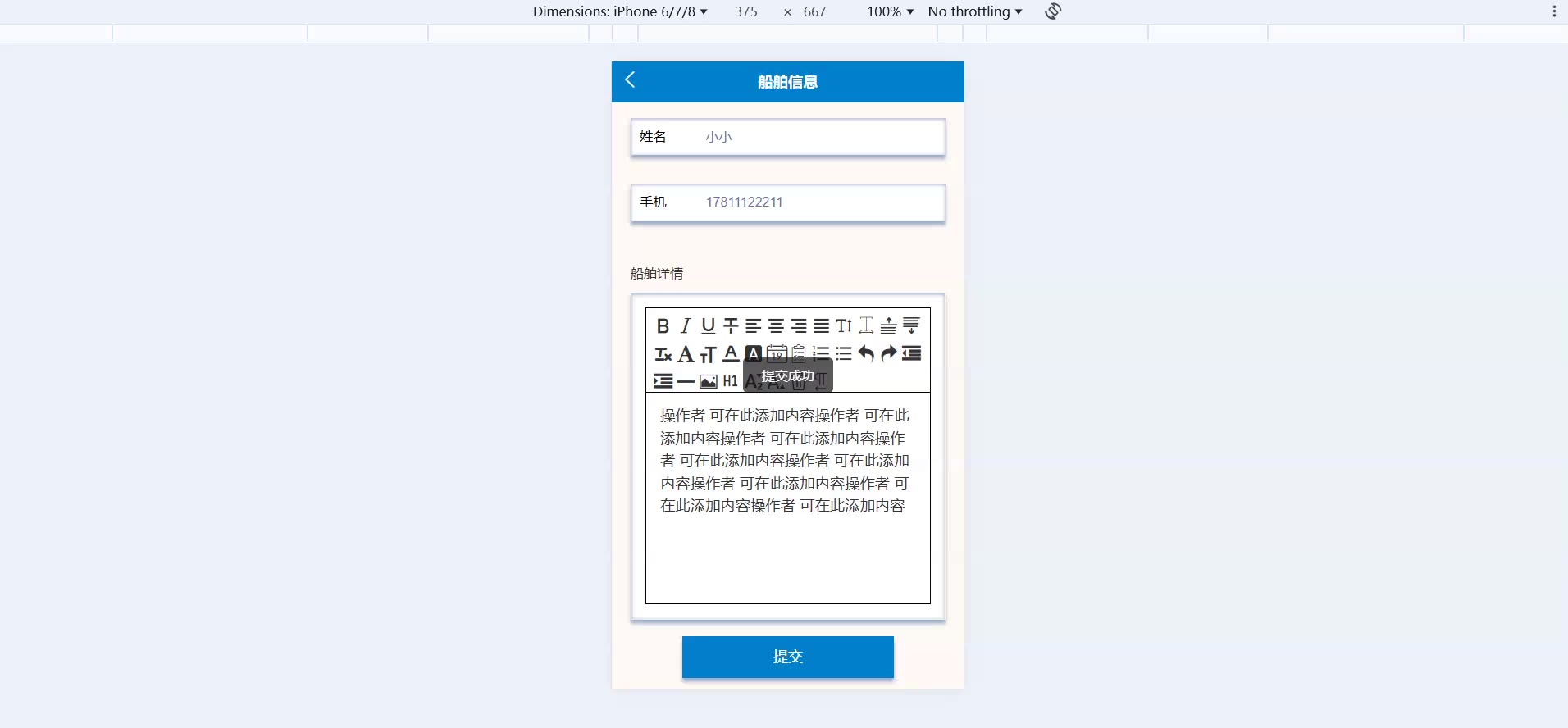Click inside the rich text content area
The height and width of the screenshot is (728, 1568).
[787, 498]
